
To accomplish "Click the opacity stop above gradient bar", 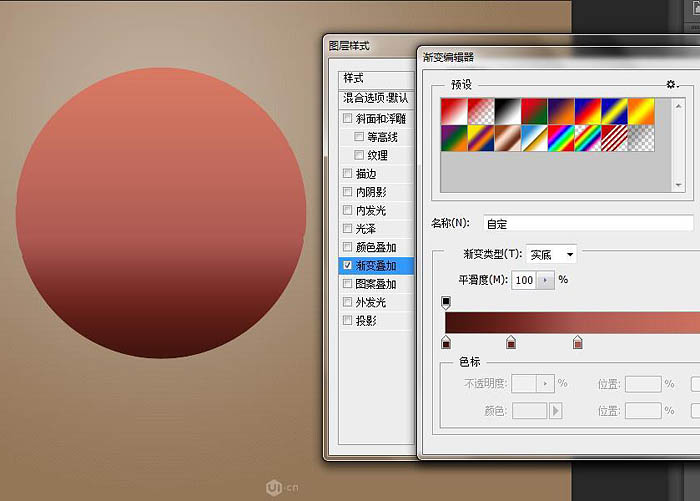I will pos(446,301).
